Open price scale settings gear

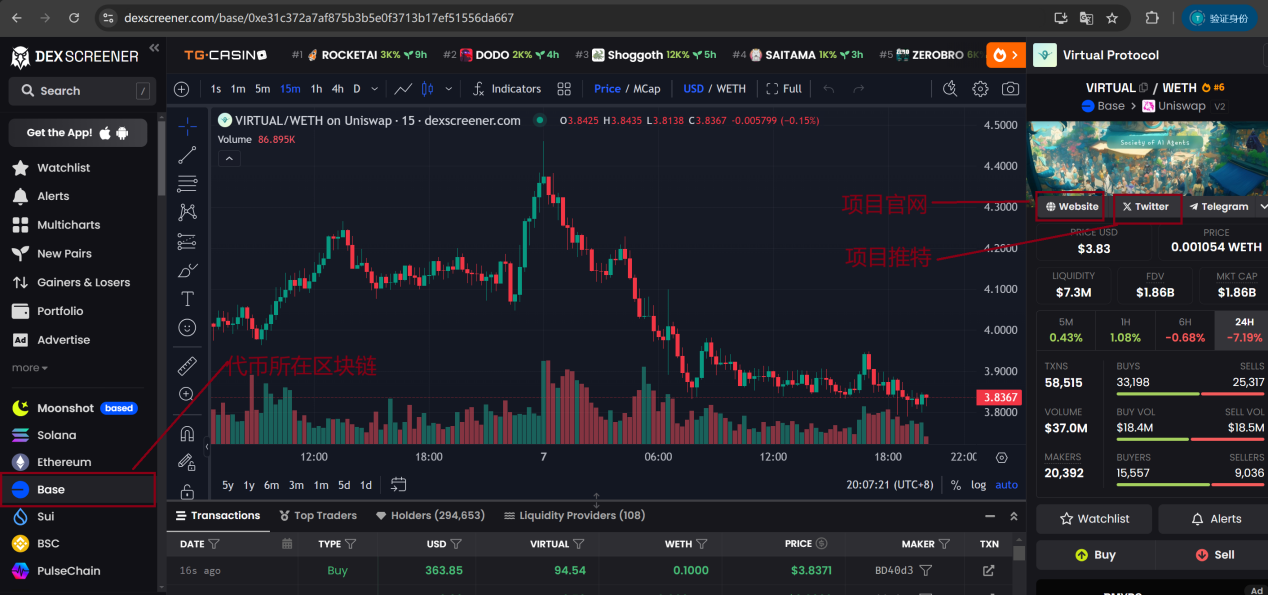[1001, 457]
